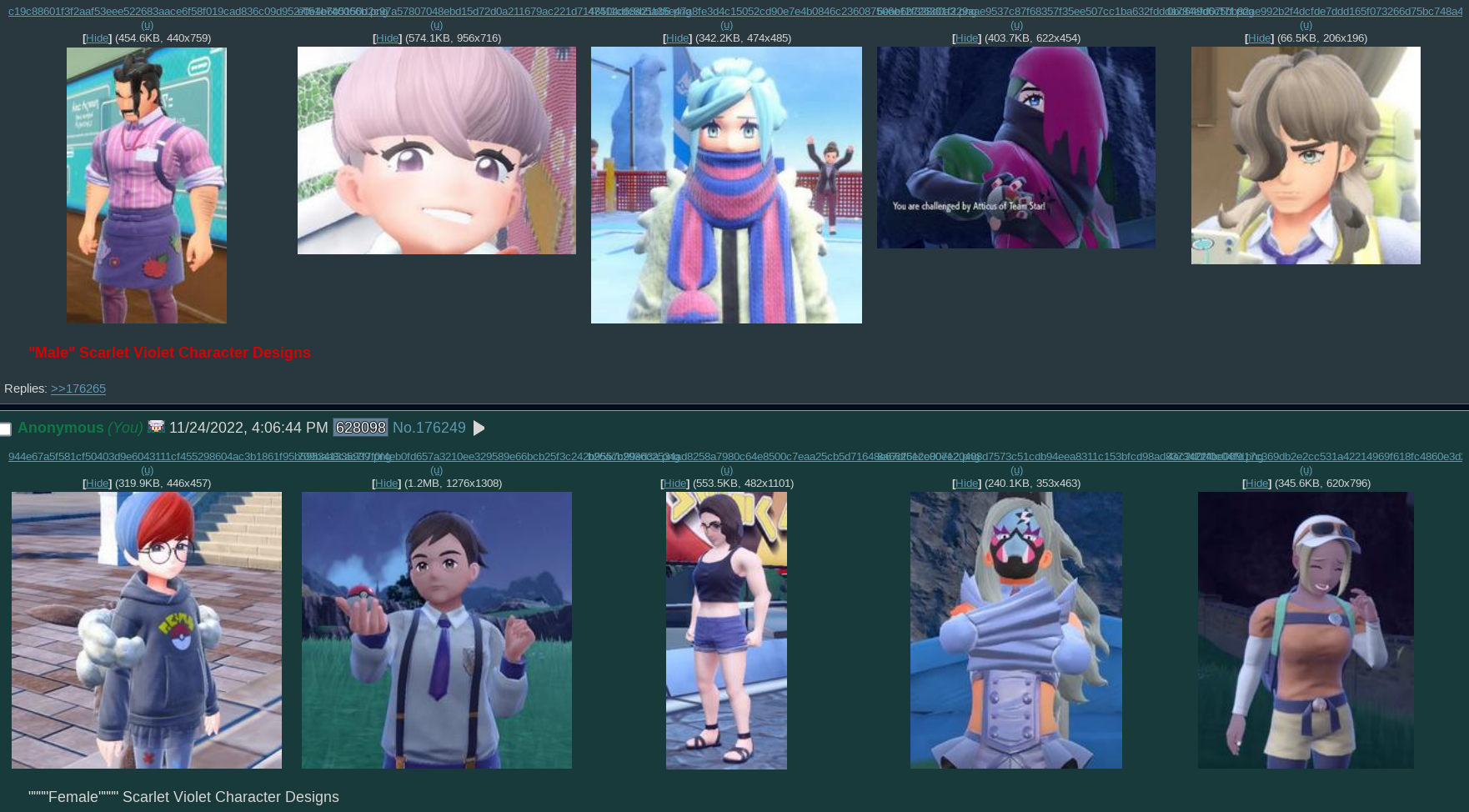Hide the 206x196 image in top post
This screenshot has width=1469, height=812.
coord(1258,38)
